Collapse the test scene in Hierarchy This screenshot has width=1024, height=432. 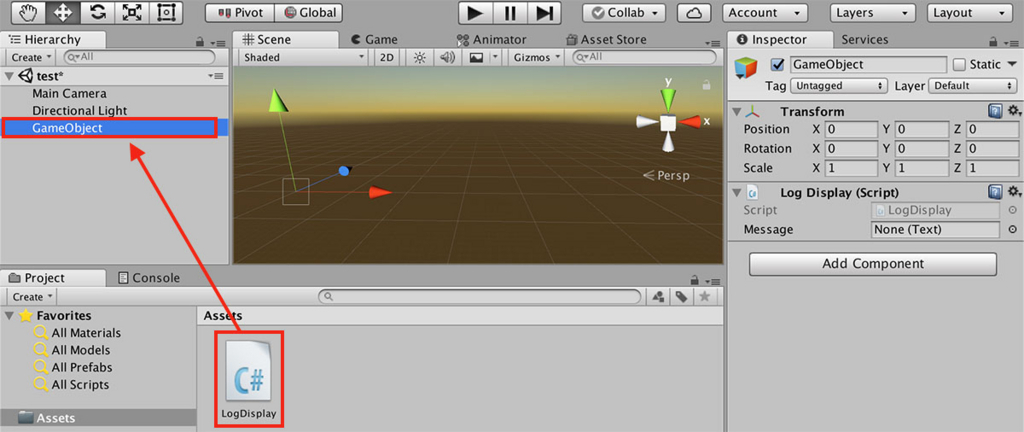[x=9, y=76]
